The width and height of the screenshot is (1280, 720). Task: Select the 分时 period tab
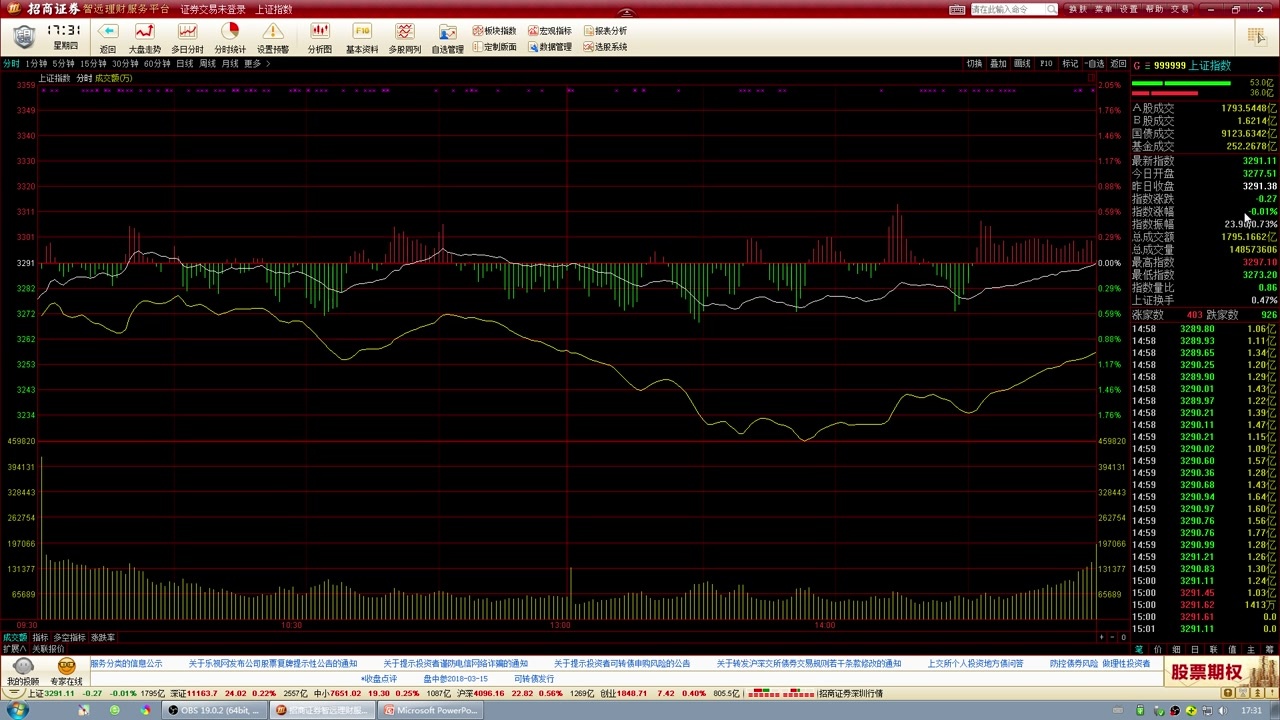click(11, 64)
